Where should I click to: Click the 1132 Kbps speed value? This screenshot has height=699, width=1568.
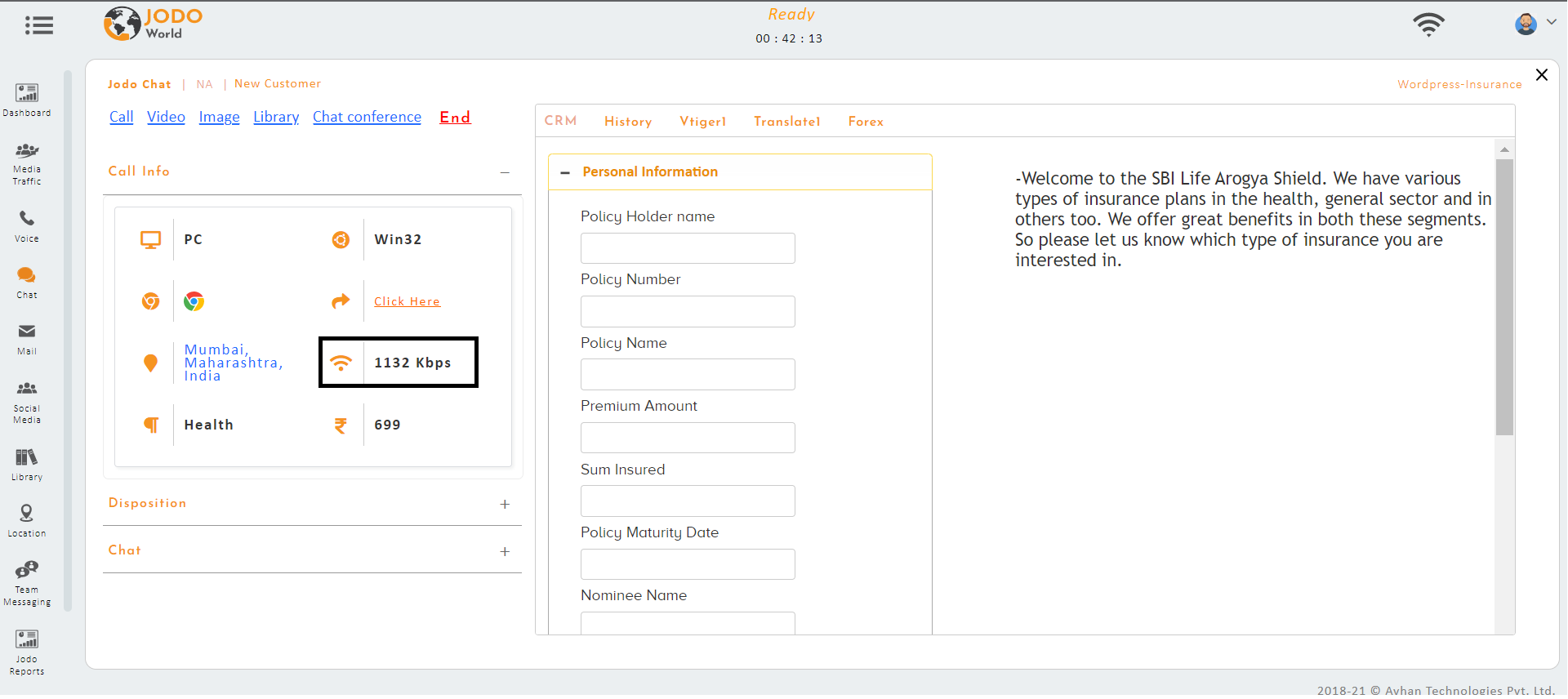[412, 363]
